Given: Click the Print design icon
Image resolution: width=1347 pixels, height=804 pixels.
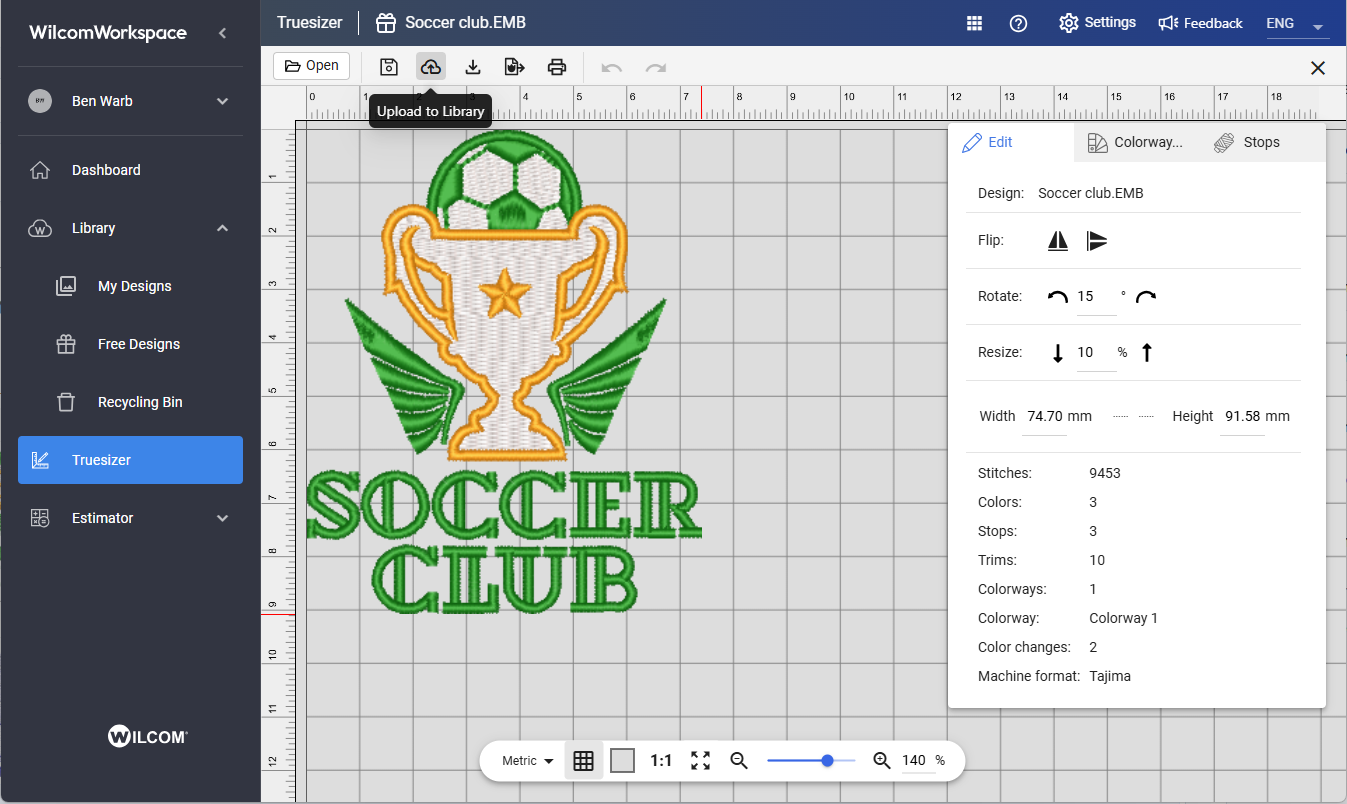Looking at the screenshot, I should (557, 67).
